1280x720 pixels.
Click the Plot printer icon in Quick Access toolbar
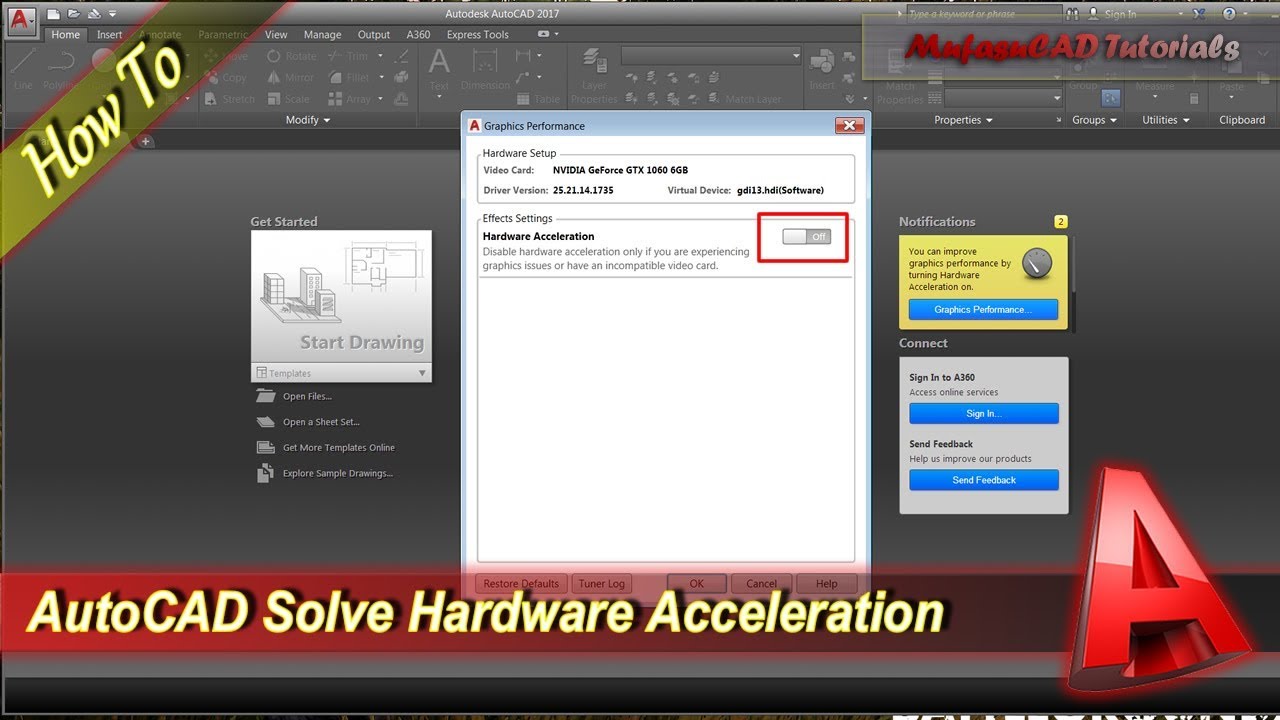(x=93, y=14)
